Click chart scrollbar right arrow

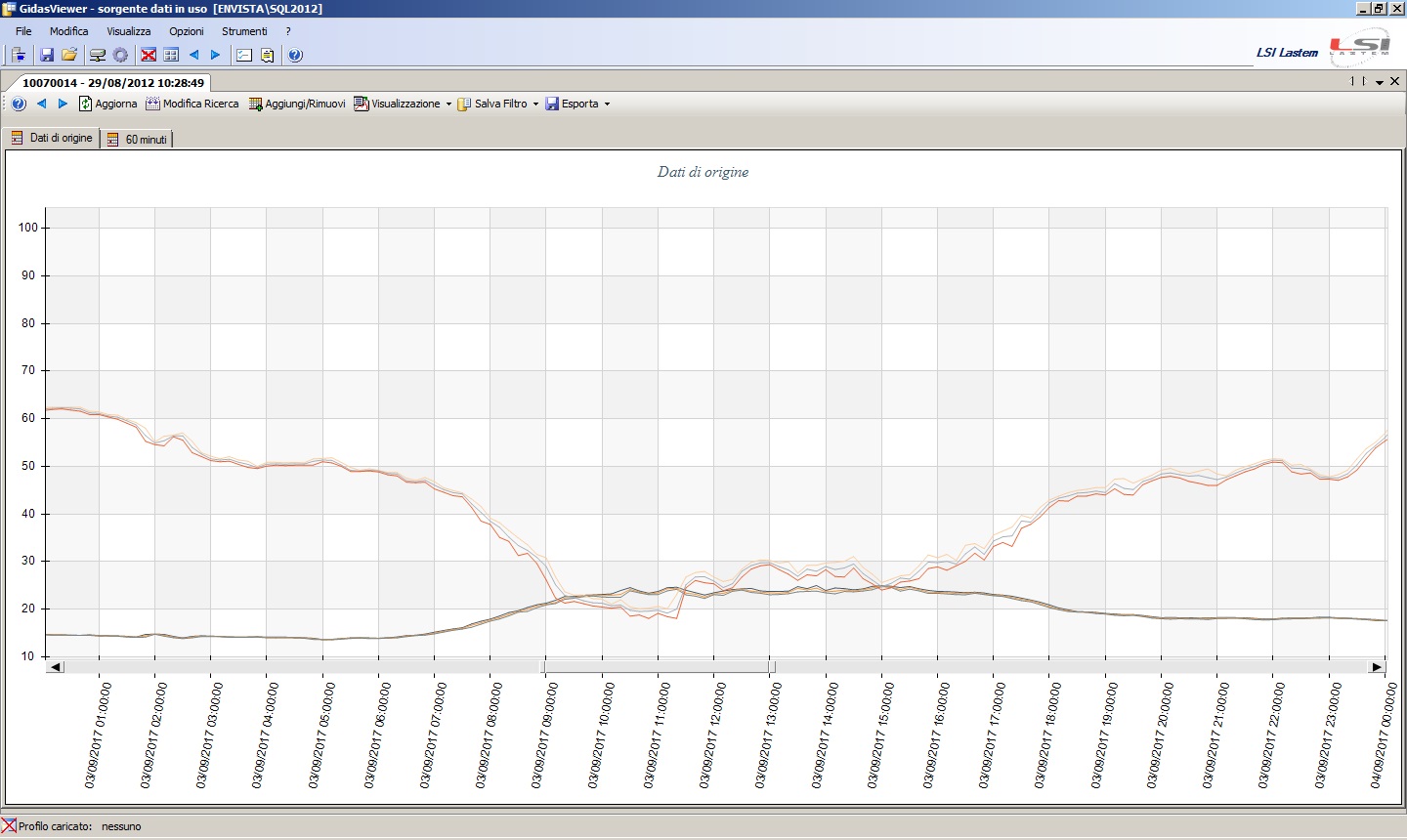(x=1377, y=667)
